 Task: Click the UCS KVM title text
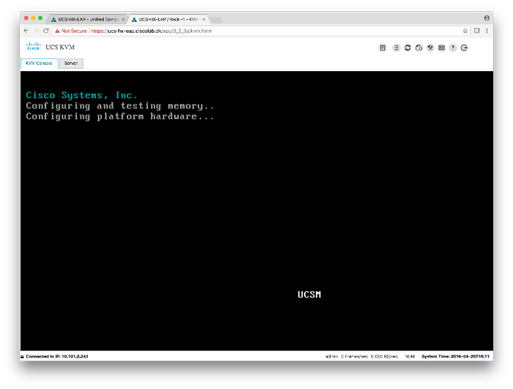pyautogui.click(x=60, y=47)
